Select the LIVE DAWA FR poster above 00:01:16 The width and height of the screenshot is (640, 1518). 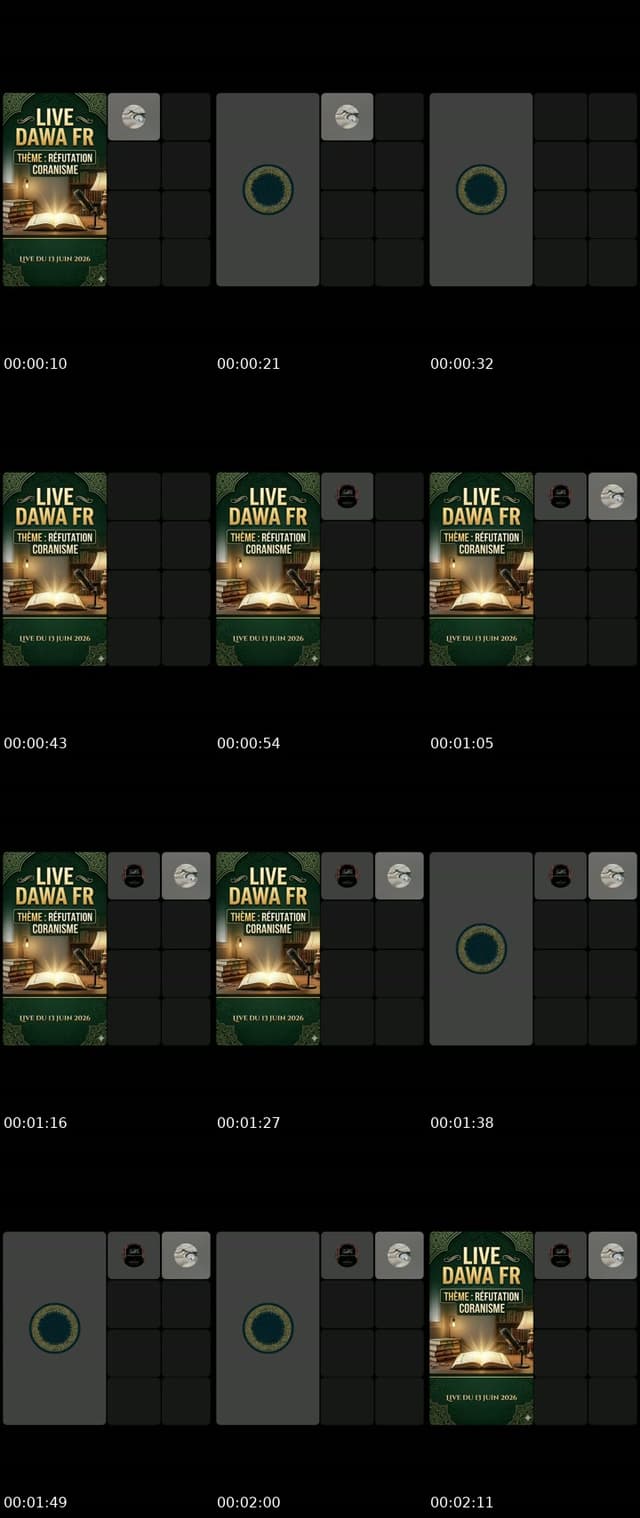coord(55,949)
